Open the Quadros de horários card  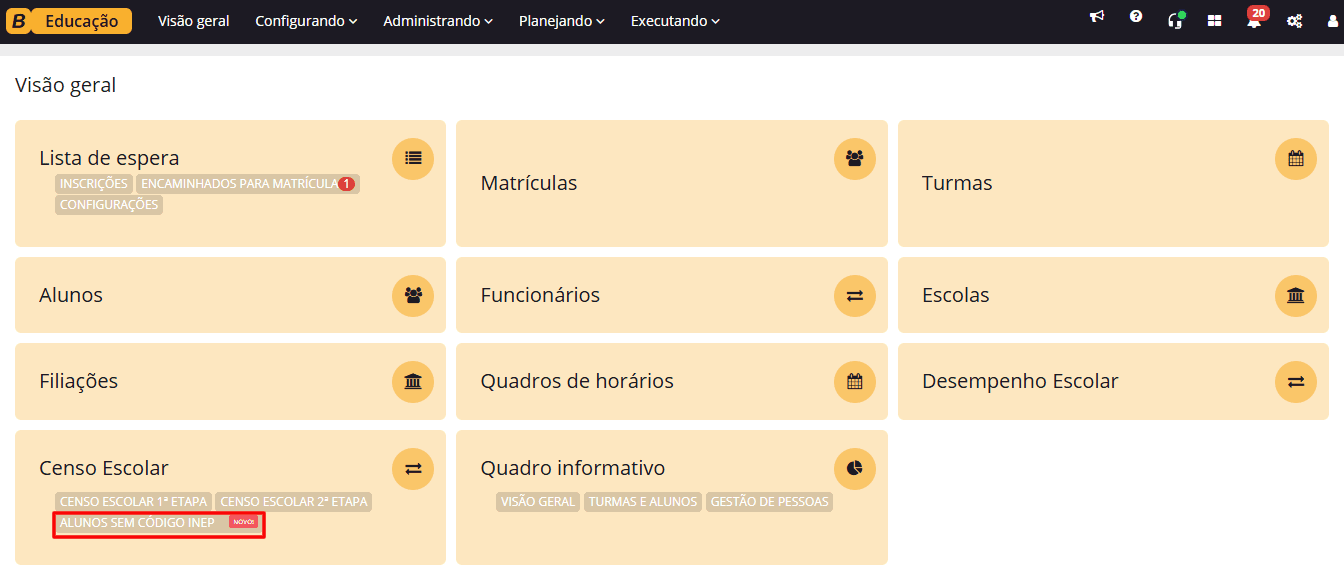672,381
